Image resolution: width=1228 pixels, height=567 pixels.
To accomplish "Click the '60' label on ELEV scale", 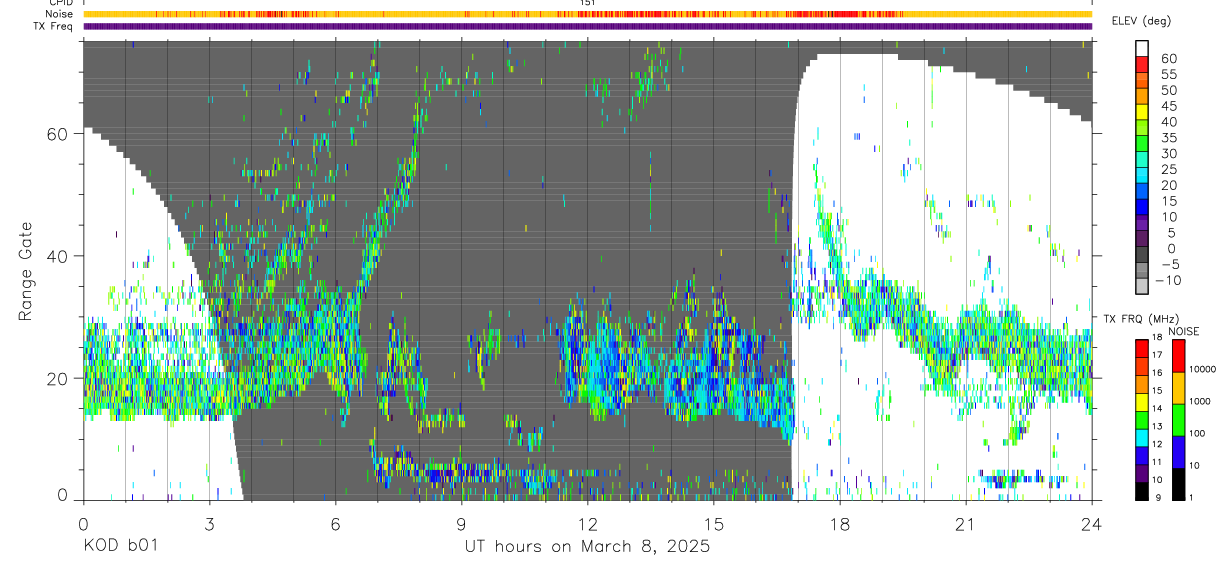I will 1168,59.
